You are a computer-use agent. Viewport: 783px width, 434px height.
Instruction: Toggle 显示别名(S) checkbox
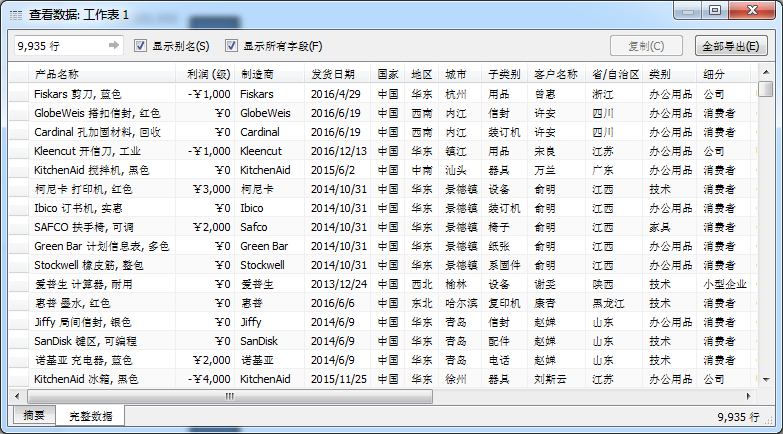[x=140, y=46]
